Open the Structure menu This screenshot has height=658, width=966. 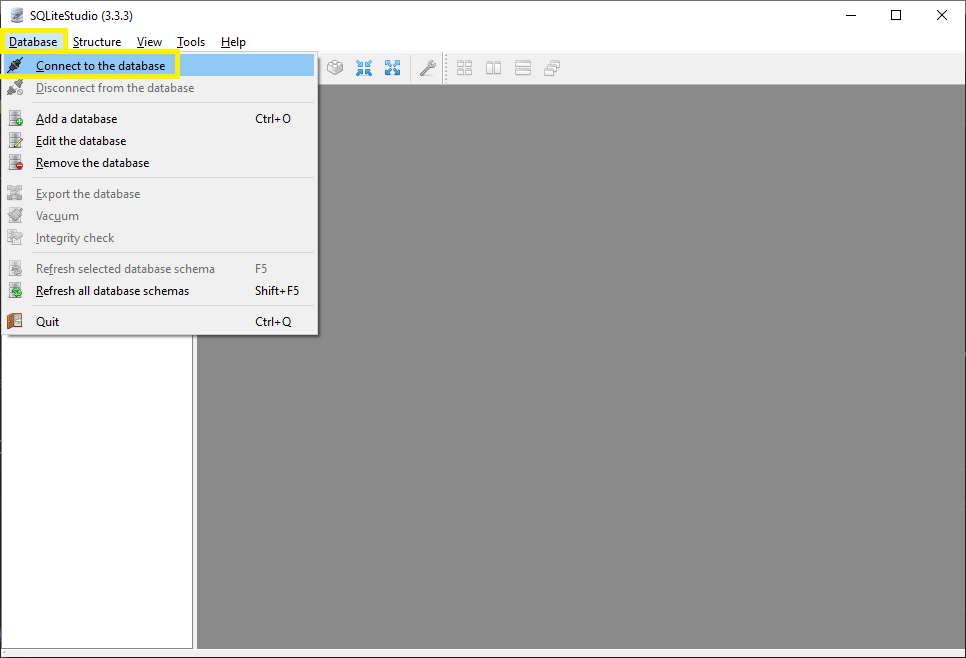[97, 42]
